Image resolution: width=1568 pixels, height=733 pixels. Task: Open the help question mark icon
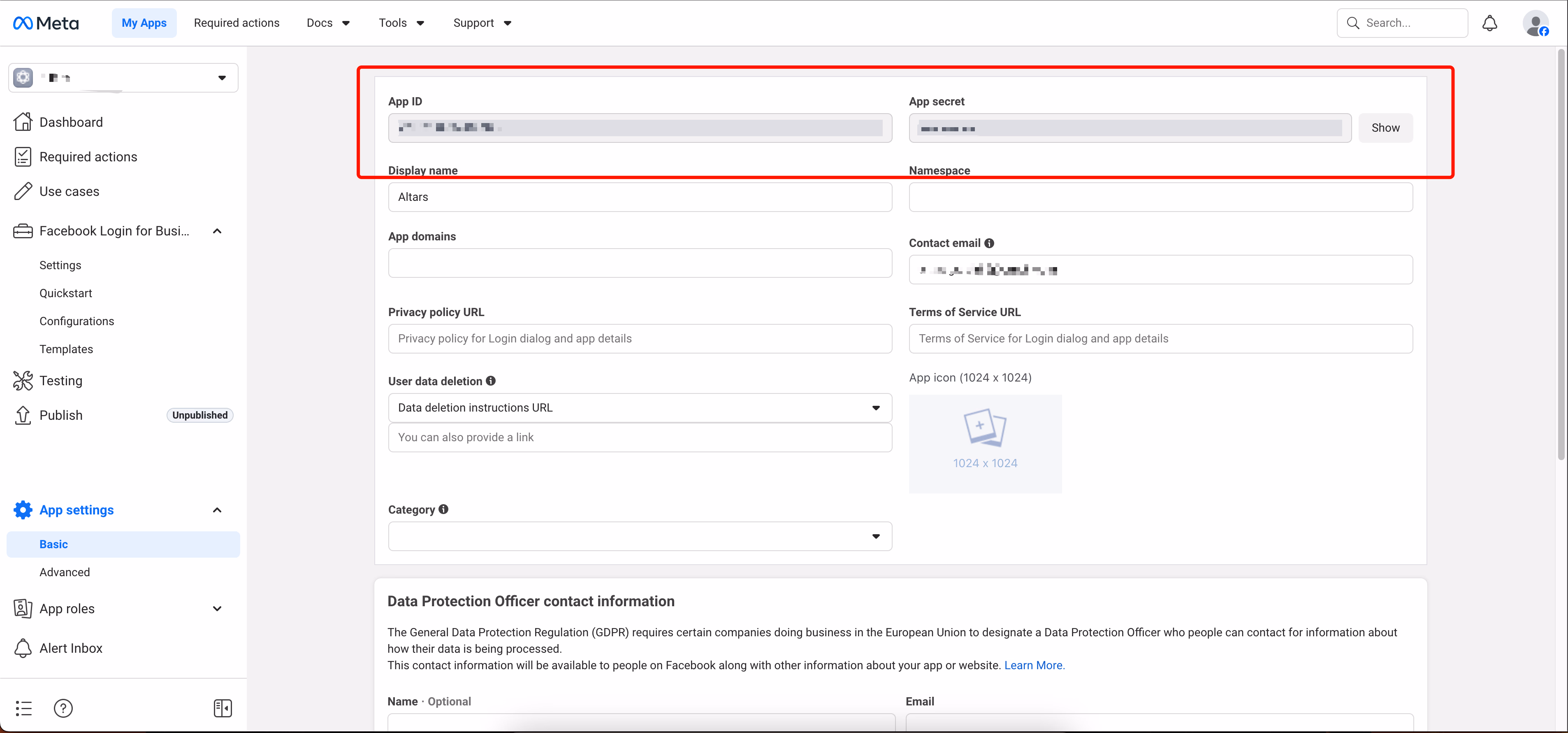[x=63, y=708]
